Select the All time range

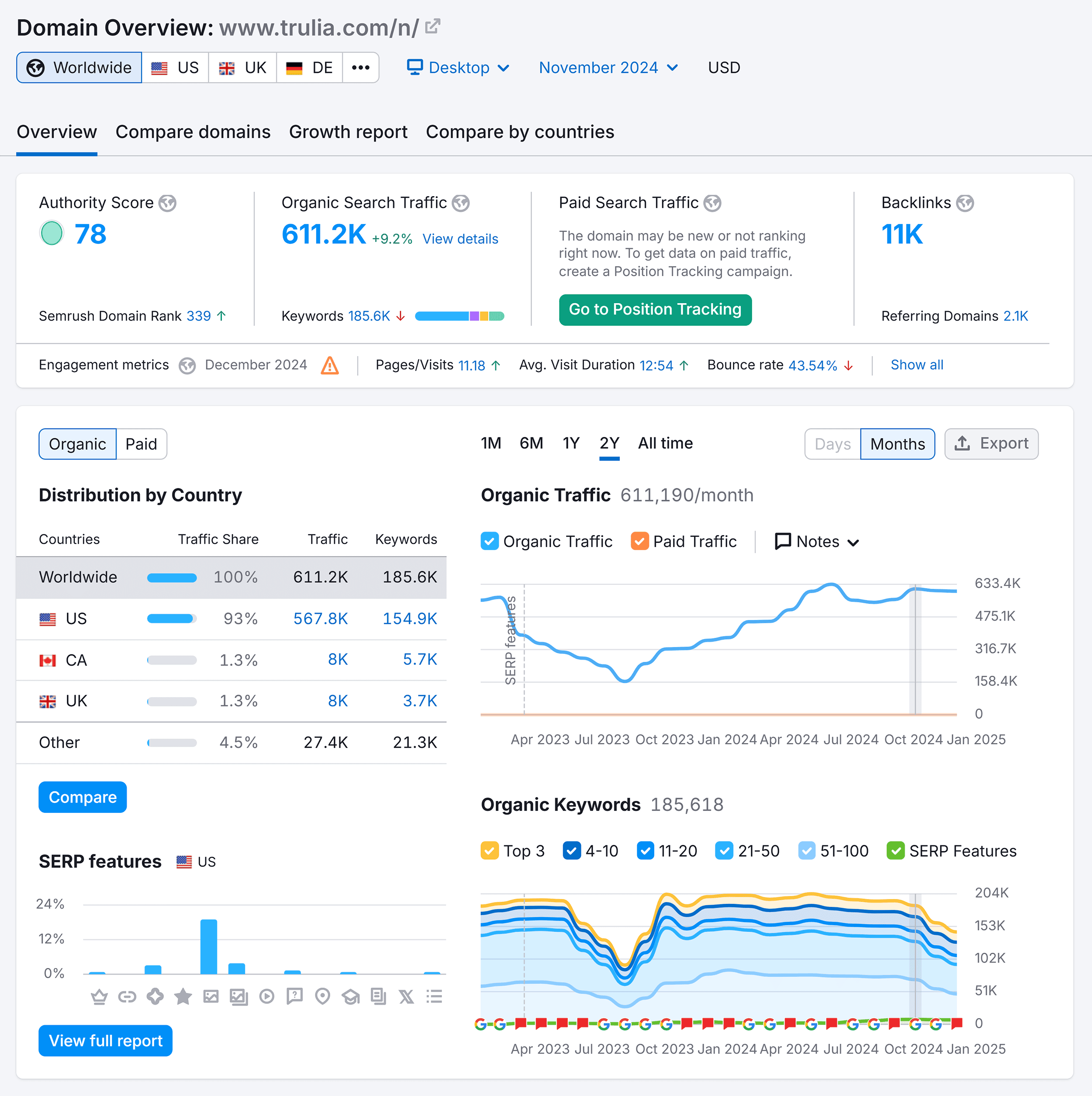tap(665, 443)
